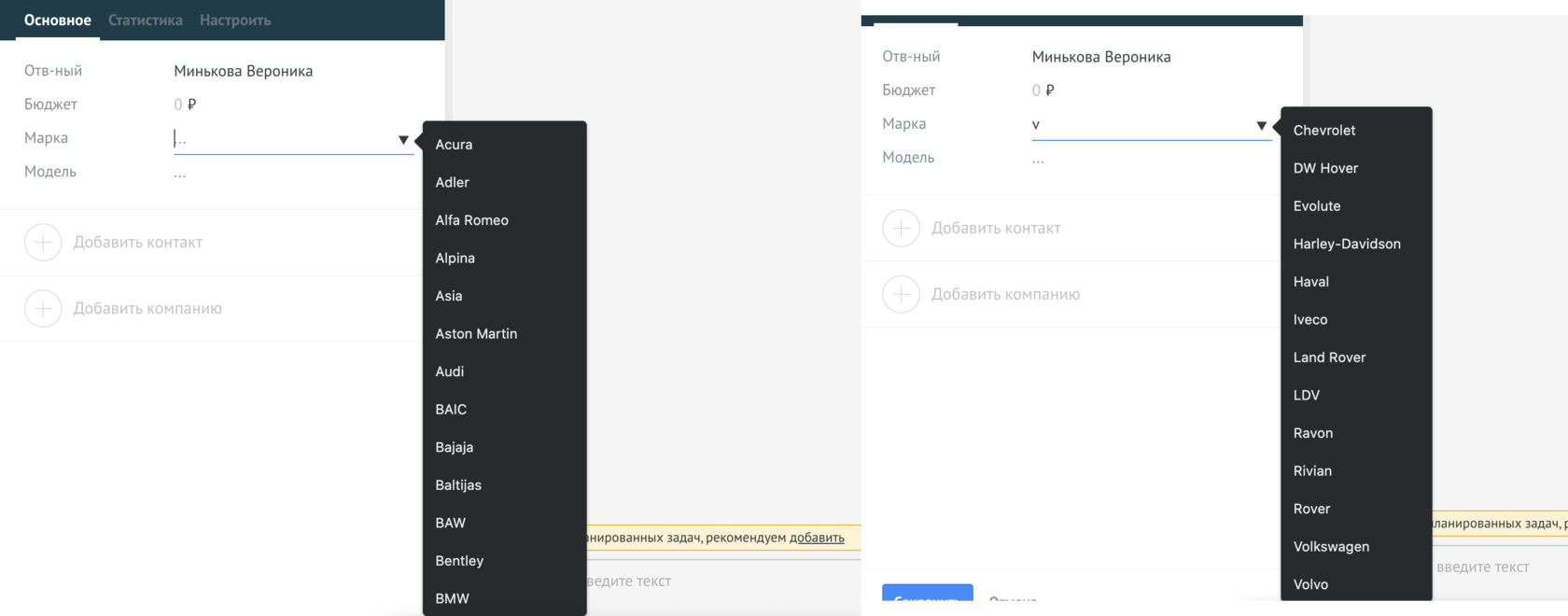Click responsible name 'Минькова Вероника' in right panel

[1101, 57]
